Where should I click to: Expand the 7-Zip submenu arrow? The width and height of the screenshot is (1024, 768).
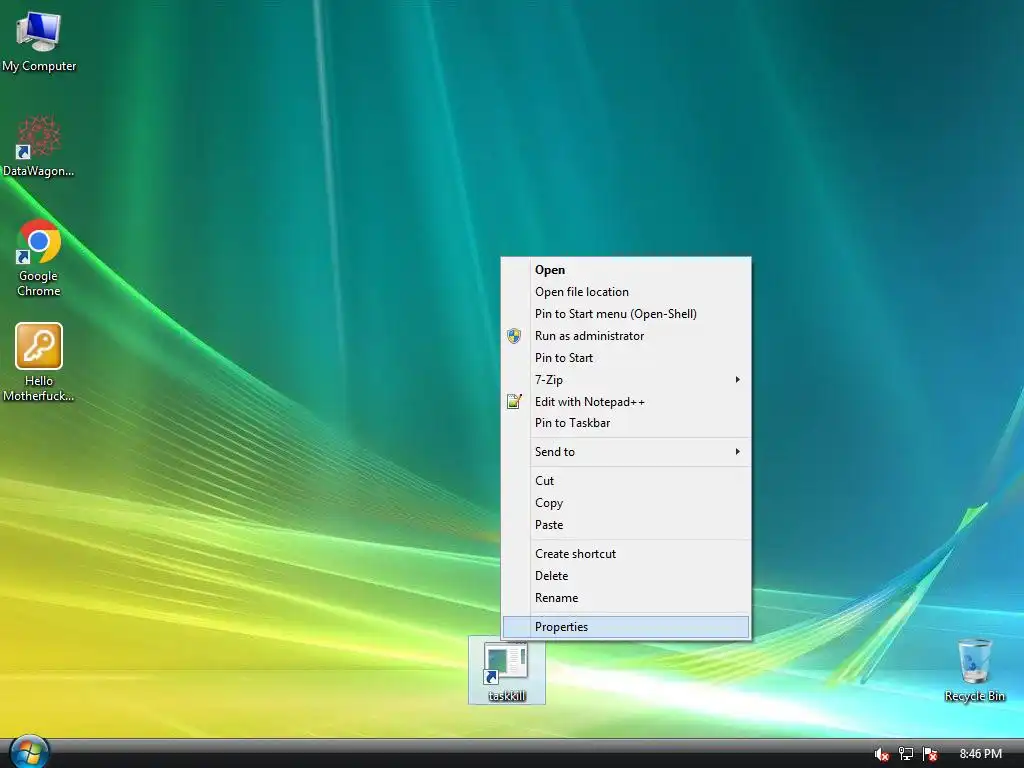pyautogui.click(x=737, y=379)
